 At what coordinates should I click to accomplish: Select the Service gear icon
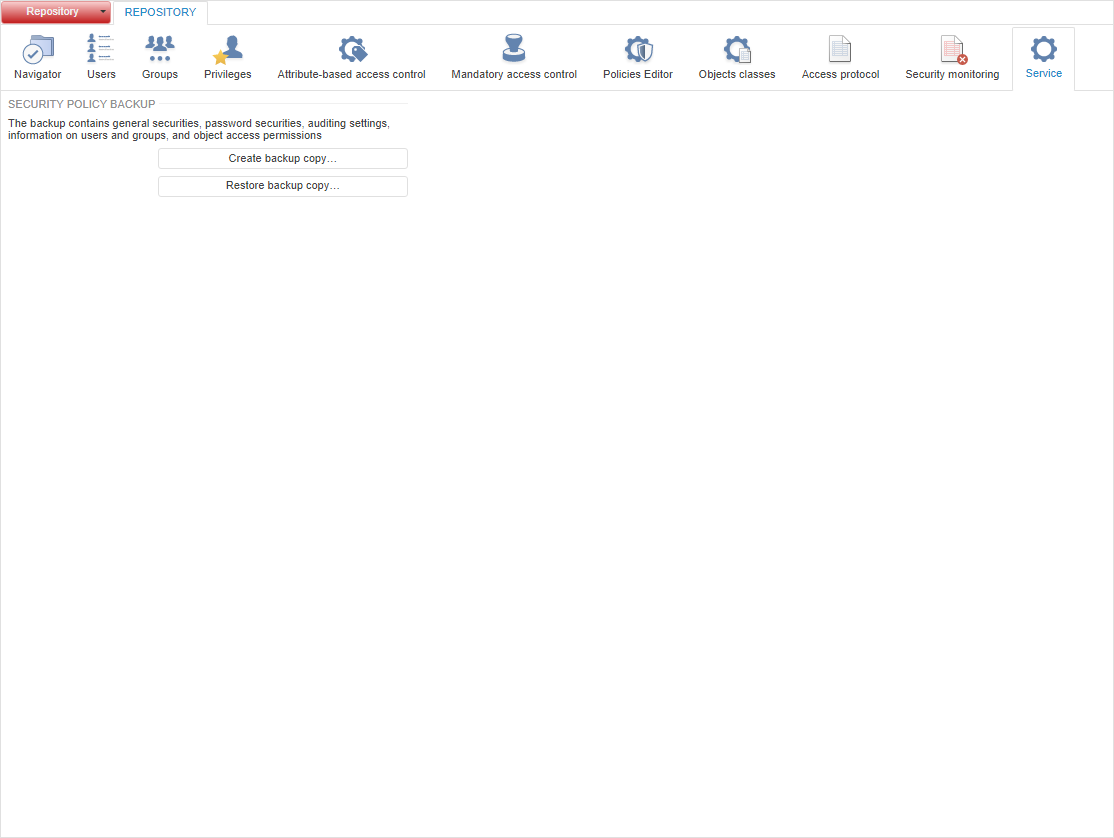pos(1044,48)
